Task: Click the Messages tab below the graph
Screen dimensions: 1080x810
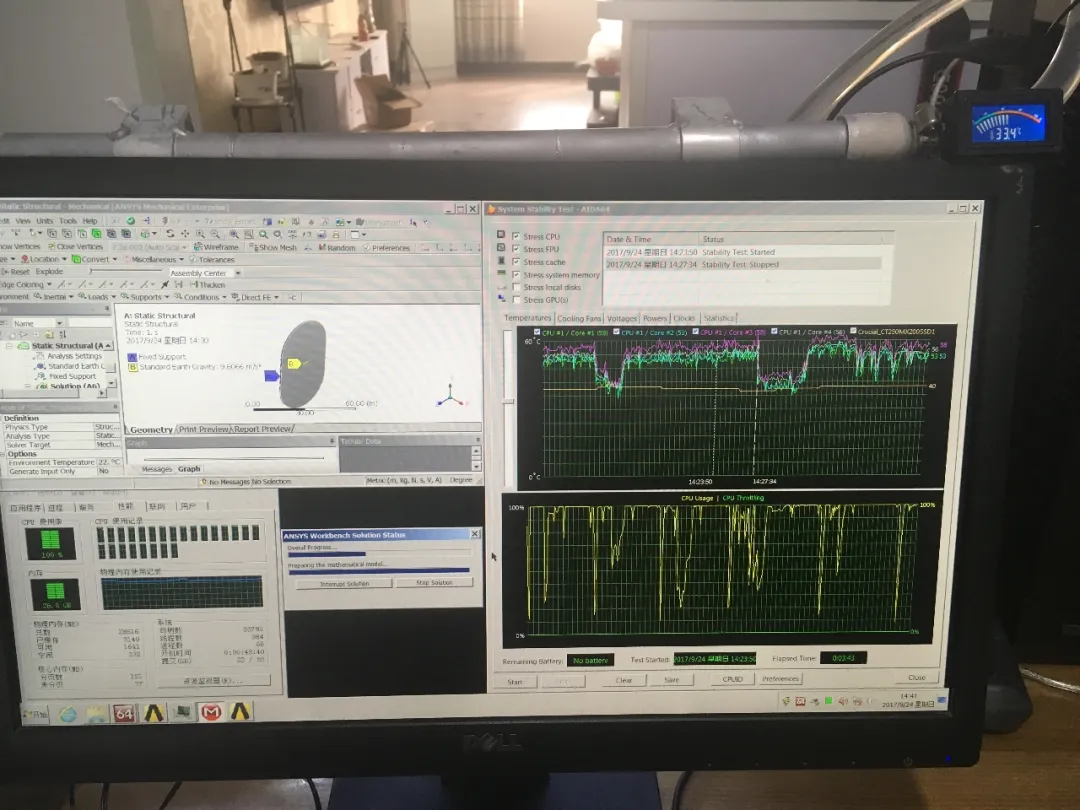Action: click(x=156, y=469)
